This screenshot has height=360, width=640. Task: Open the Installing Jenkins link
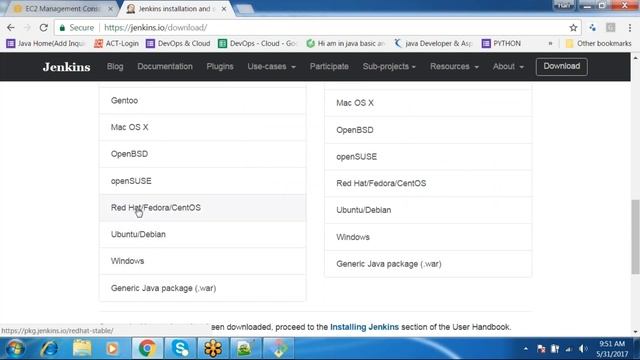[x=364, y=327]
